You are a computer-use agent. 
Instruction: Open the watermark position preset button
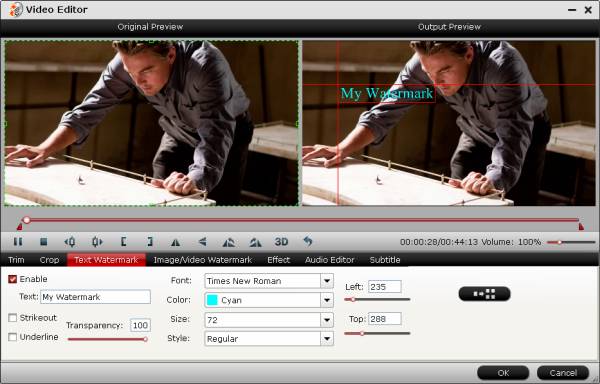click(484, 294)
